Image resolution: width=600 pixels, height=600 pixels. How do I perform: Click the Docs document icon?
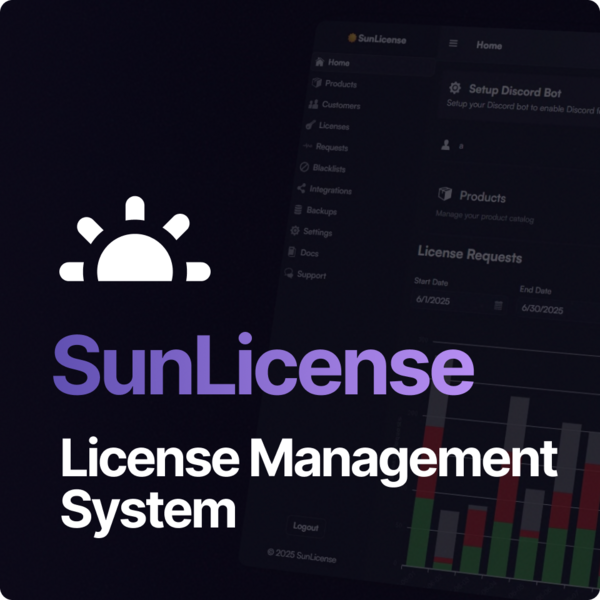[292, 251]
